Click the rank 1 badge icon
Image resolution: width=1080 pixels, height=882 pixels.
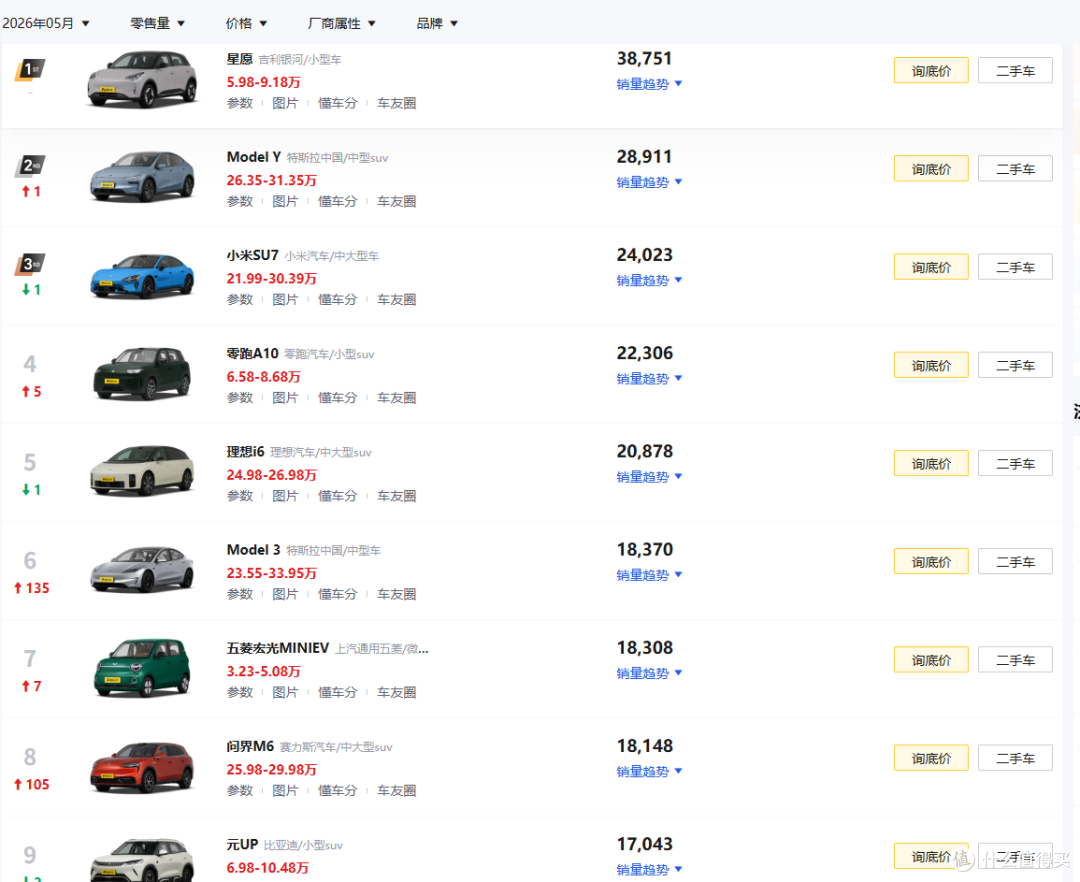[x=30, y=70]
